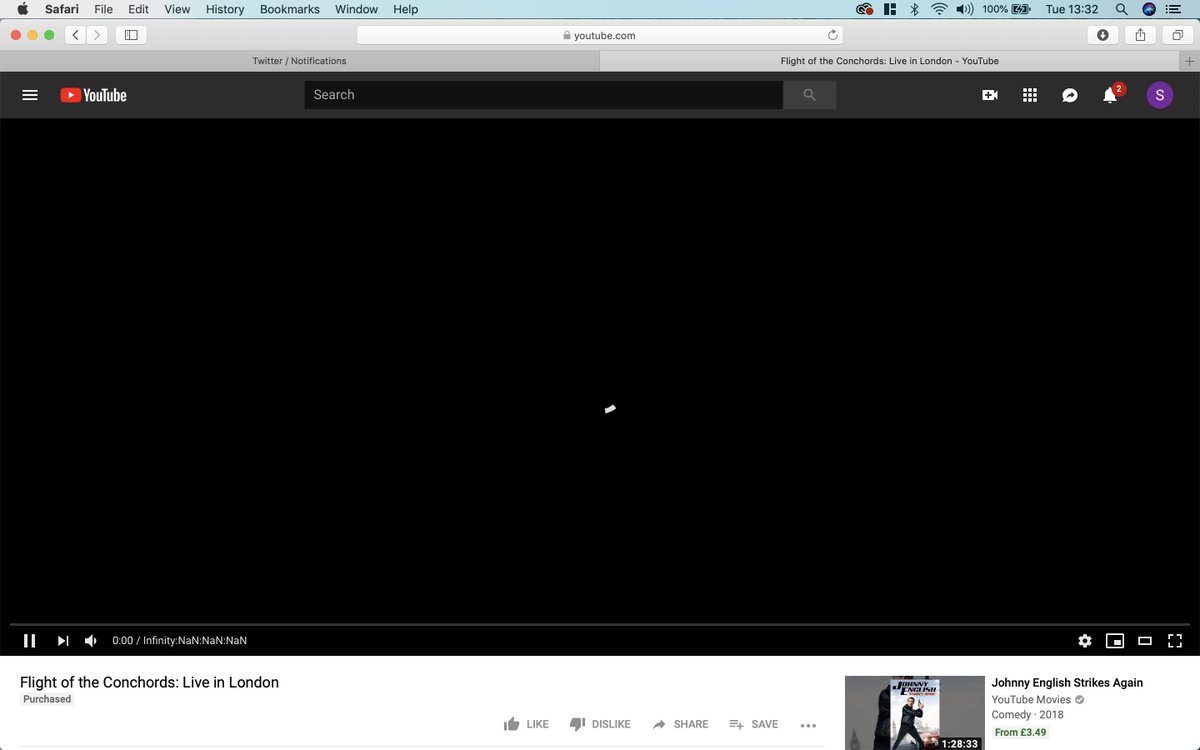Go to the YouTube home logo
Image resolution: width=1200 pixels, height=750 pixels.
coord(93,95)
